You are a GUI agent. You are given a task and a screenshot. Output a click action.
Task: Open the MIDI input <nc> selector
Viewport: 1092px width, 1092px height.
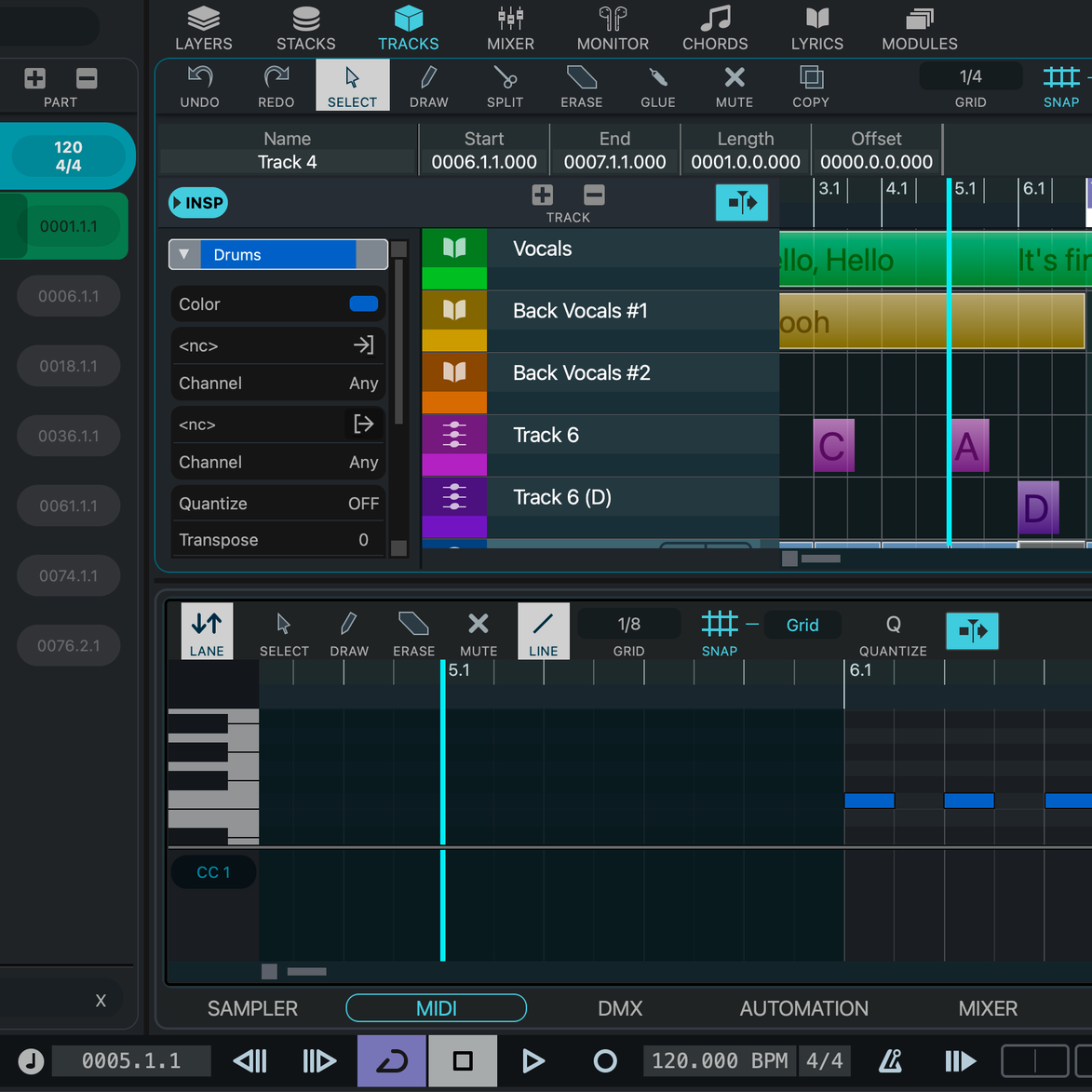[277, 345]
